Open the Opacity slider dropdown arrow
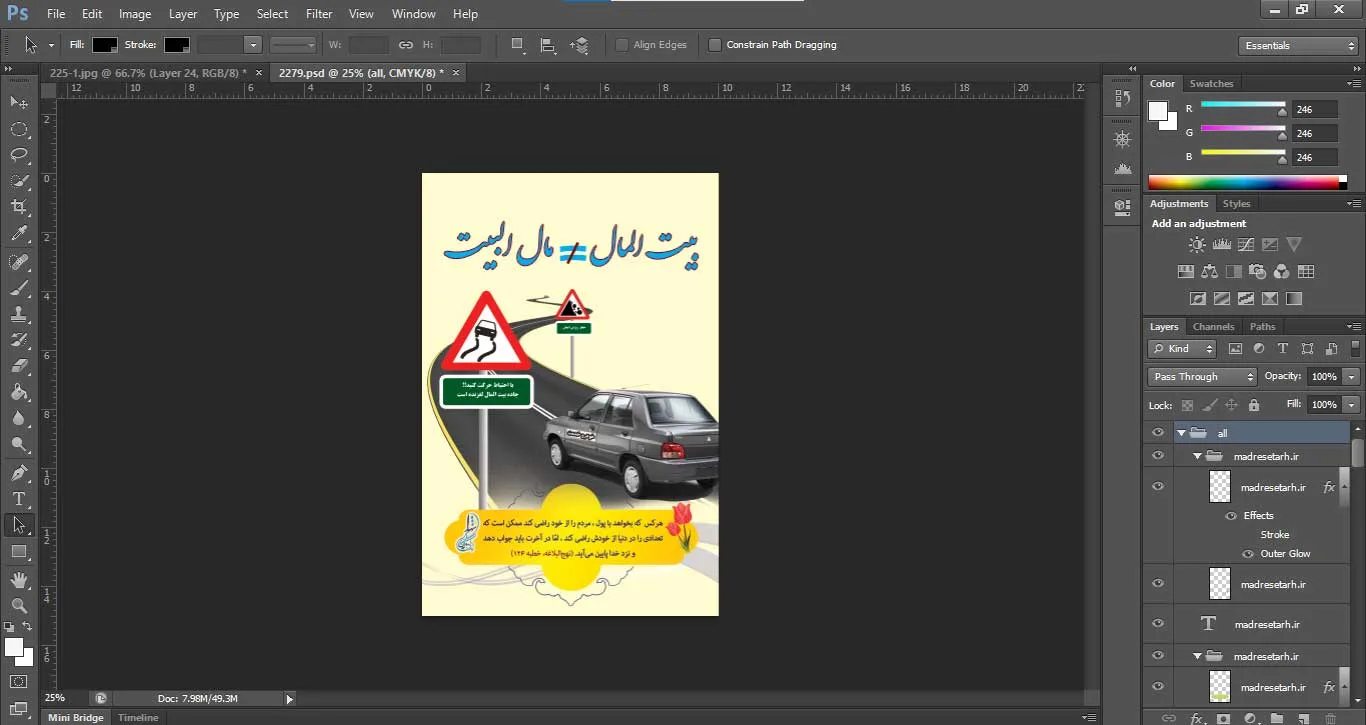 click(1352, 377)
